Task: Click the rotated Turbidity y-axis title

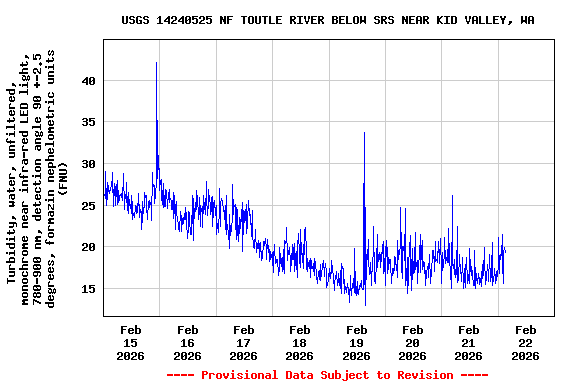Action: click(x=37, y=178)
